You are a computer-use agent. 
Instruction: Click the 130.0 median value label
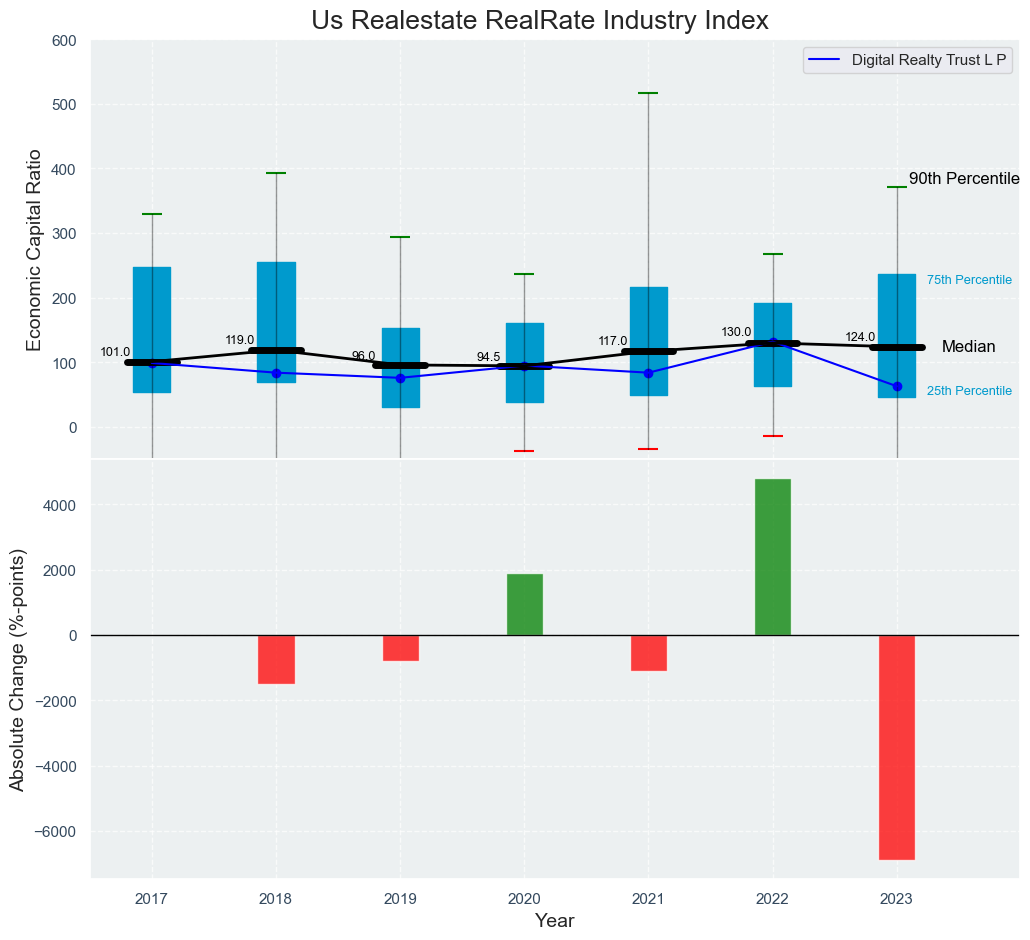[736, 332]
